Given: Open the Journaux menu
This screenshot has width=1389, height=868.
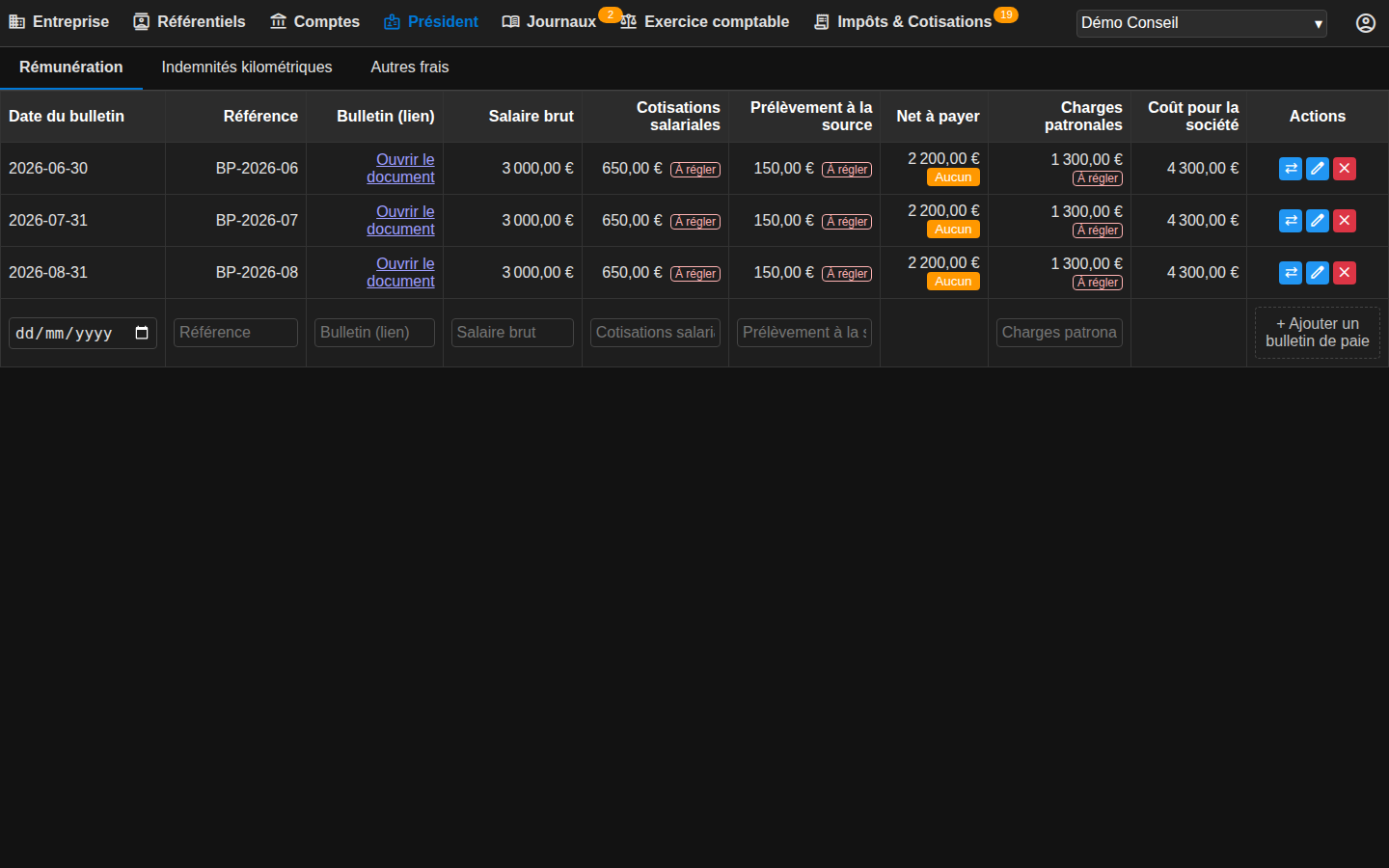Looking at the screenshot, I should [x=549, y=22].
